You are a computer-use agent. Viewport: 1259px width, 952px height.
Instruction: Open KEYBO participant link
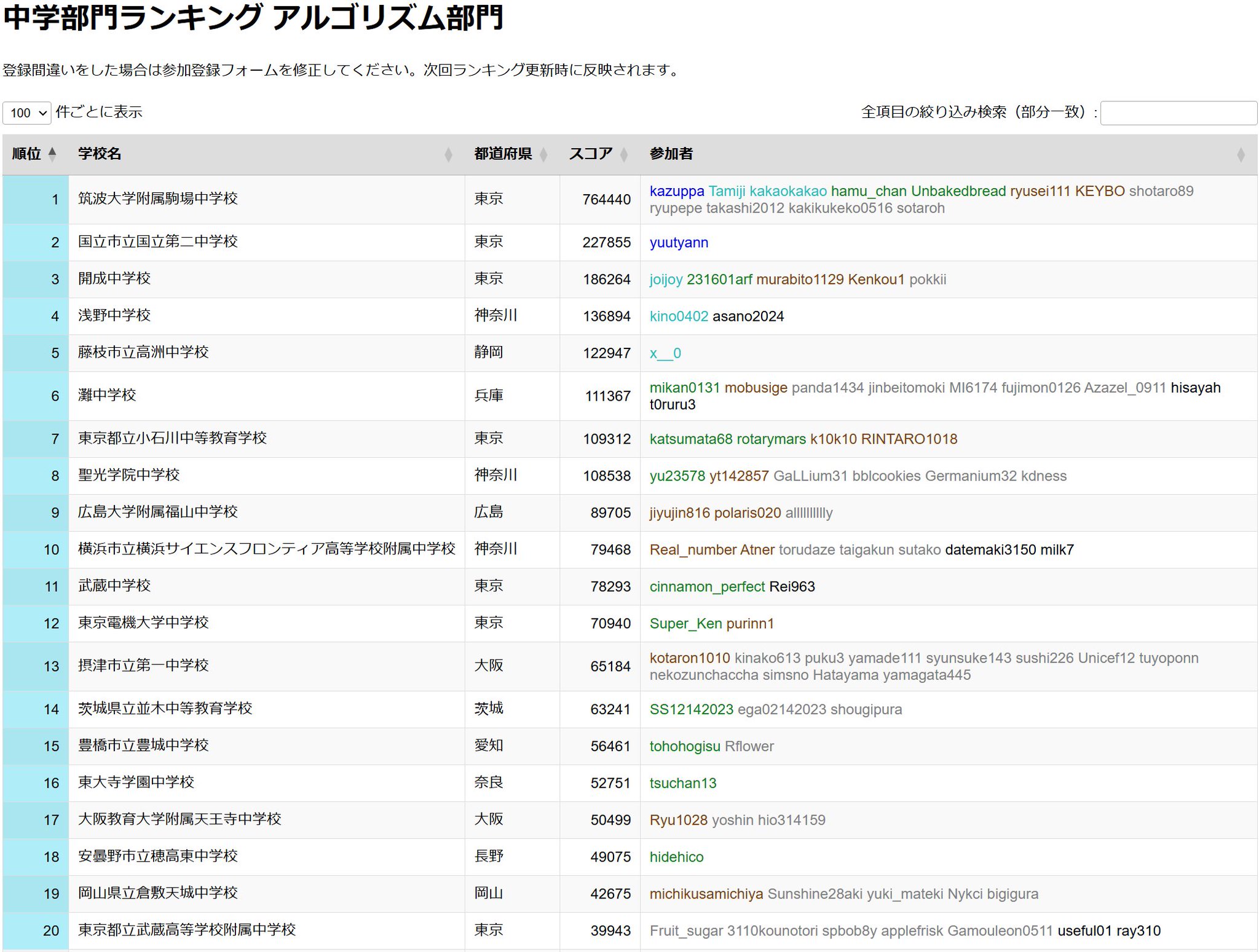(x=1100, y=191)
